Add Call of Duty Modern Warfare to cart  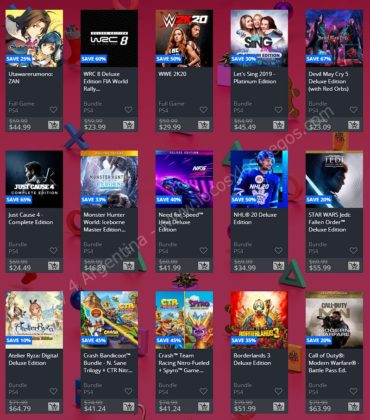pos(353,406)
